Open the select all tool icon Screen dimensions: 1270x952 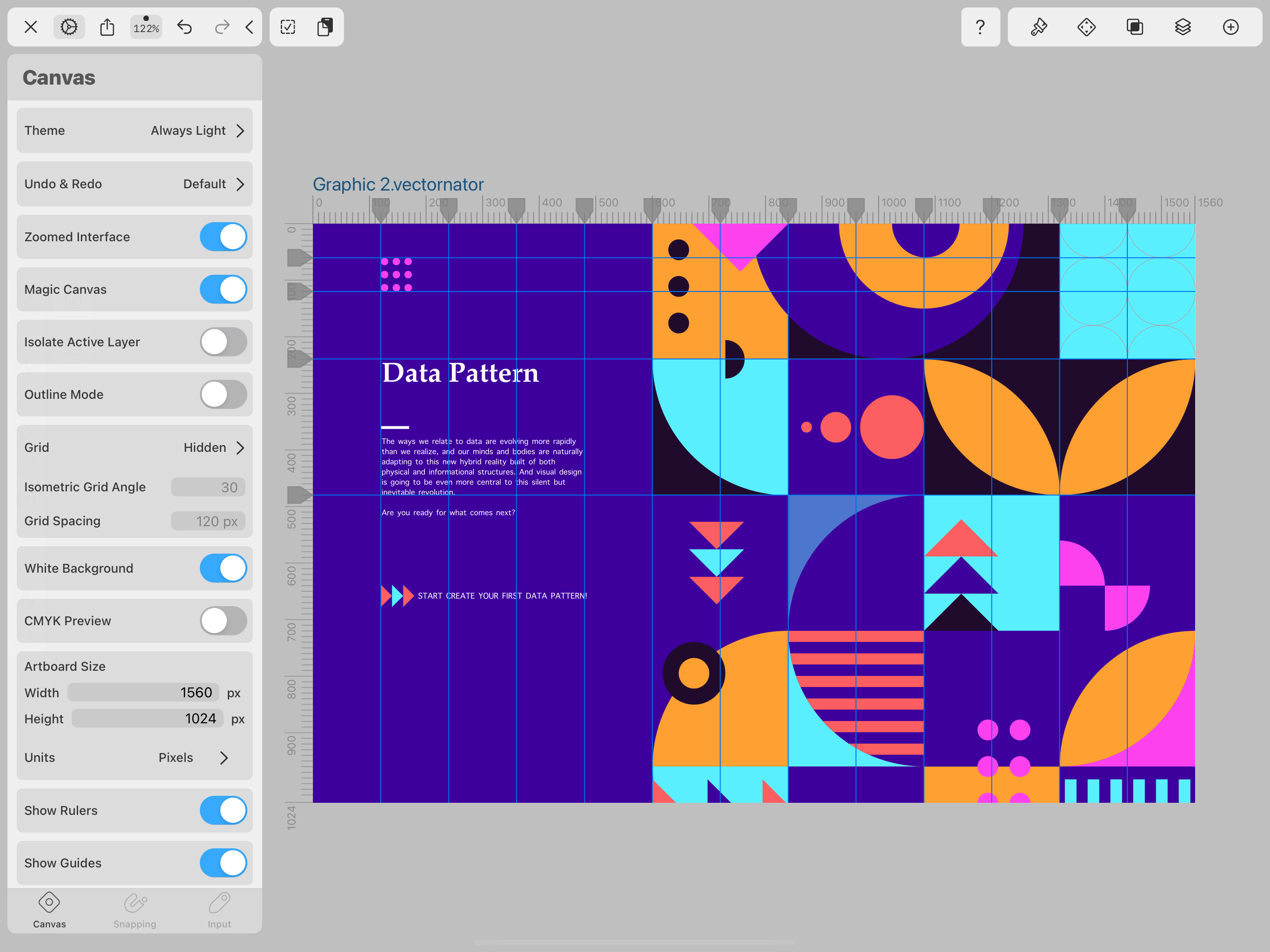[x=288, y=26]
